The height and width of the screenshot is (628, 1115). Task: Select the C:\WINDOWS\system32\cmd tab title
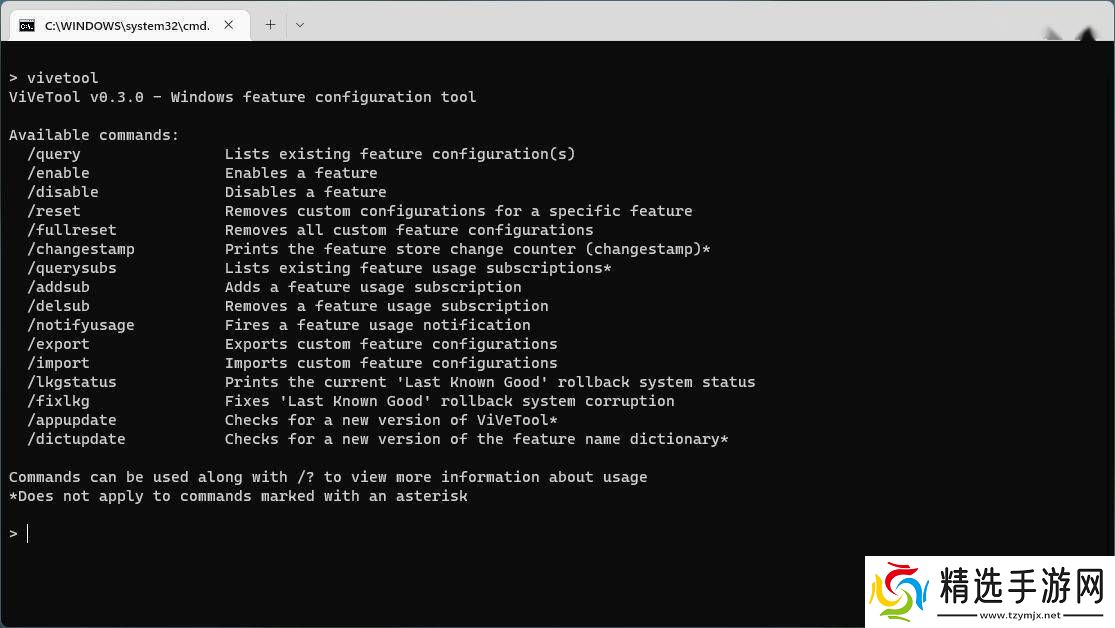click(127, 25)
